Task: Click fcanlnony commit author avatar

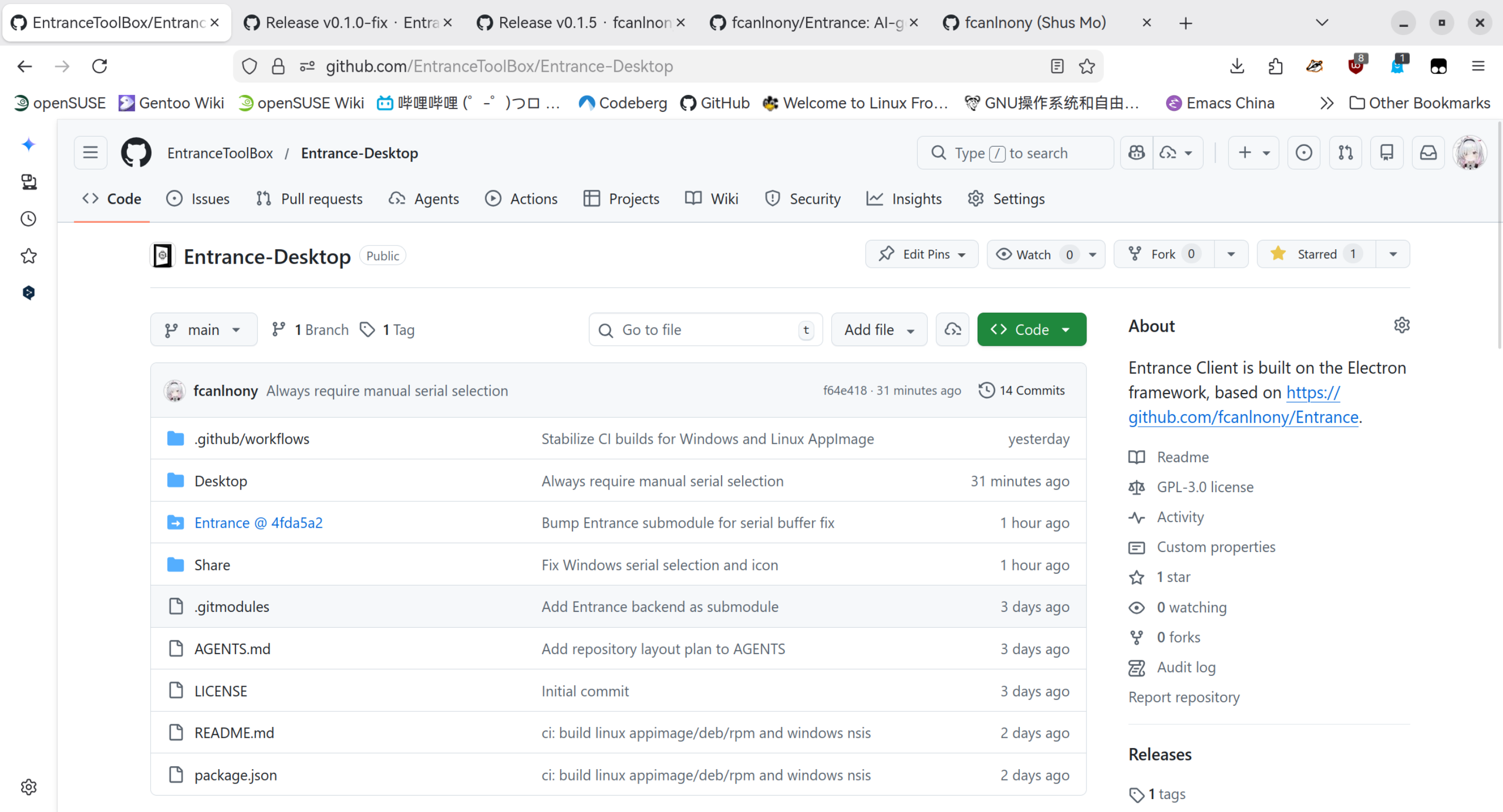Action: [x=174, y=391]
